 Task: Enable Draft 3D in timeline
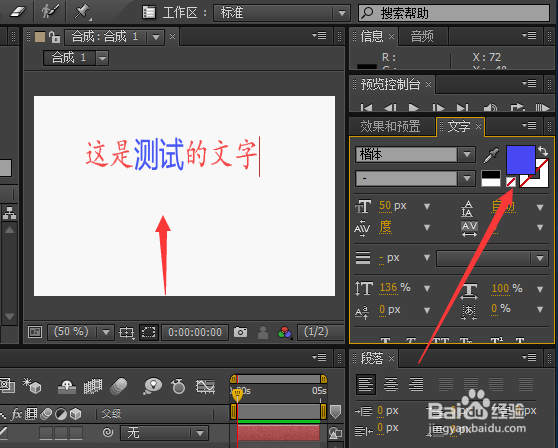[32, 386]
